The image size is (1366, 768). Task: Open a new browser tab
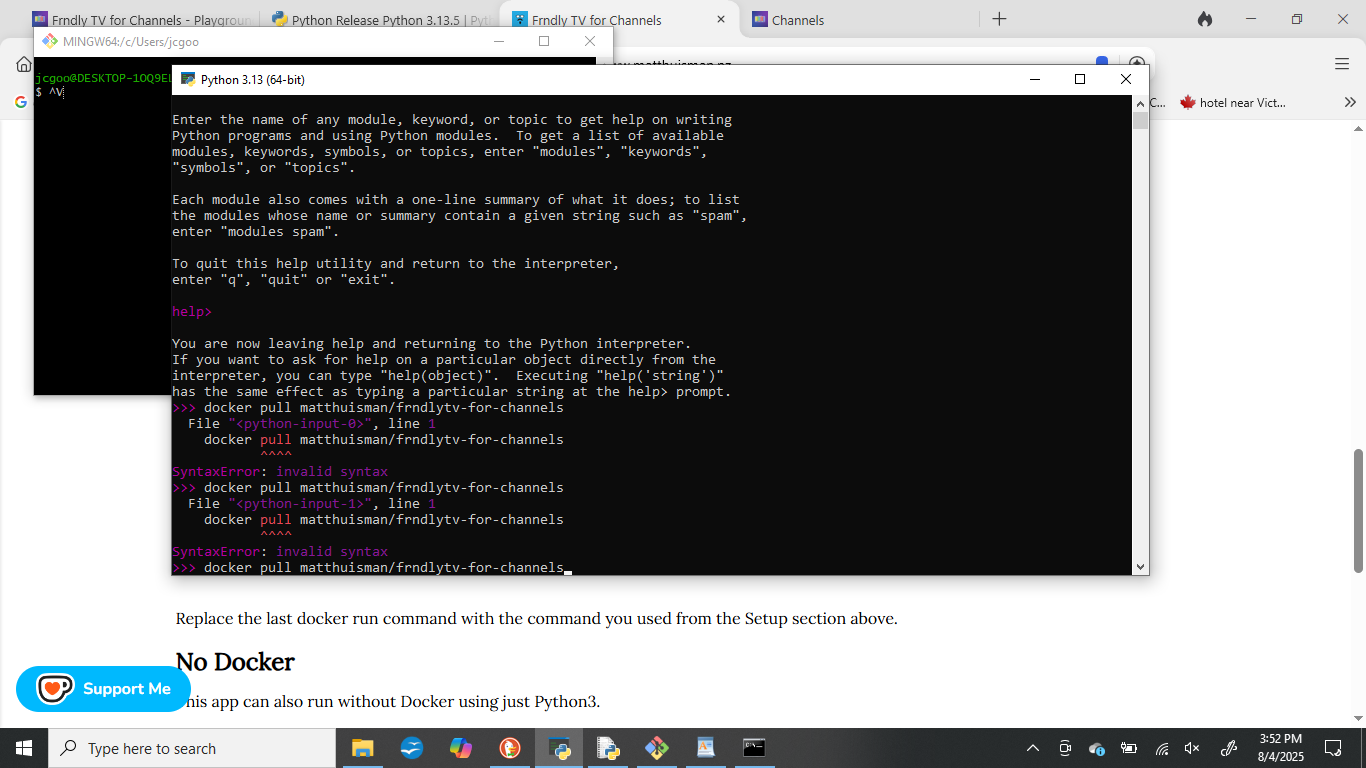click(999, 19)
